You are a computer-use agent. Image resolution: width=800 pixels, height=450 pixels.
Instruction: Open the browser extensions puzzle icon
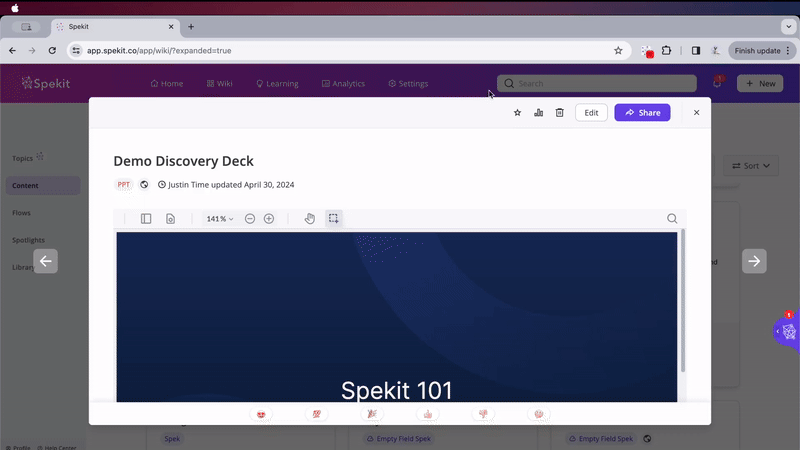[x=666, y=51]
